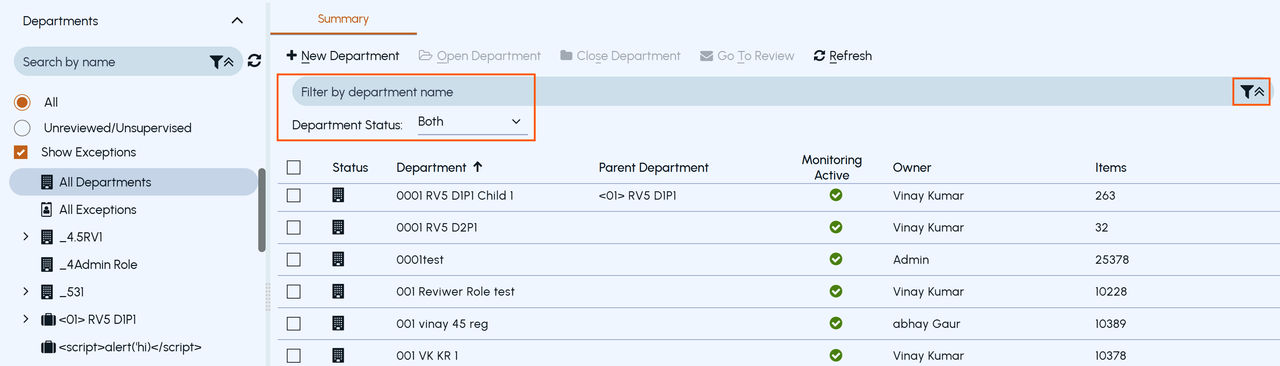Sort by Parent Department column header
This screenshot has width=1280, height=366.
[x=654, y=168]
